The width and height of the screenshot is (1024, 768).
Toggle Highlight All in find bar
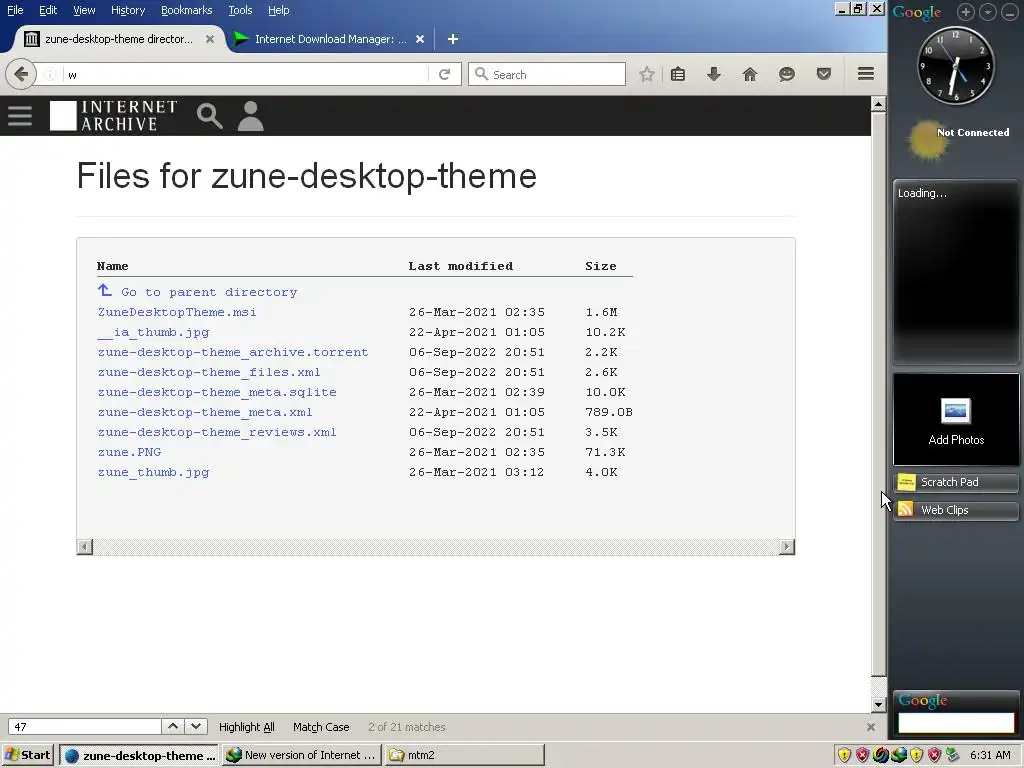pyautogui.click(x=246, y=727)
